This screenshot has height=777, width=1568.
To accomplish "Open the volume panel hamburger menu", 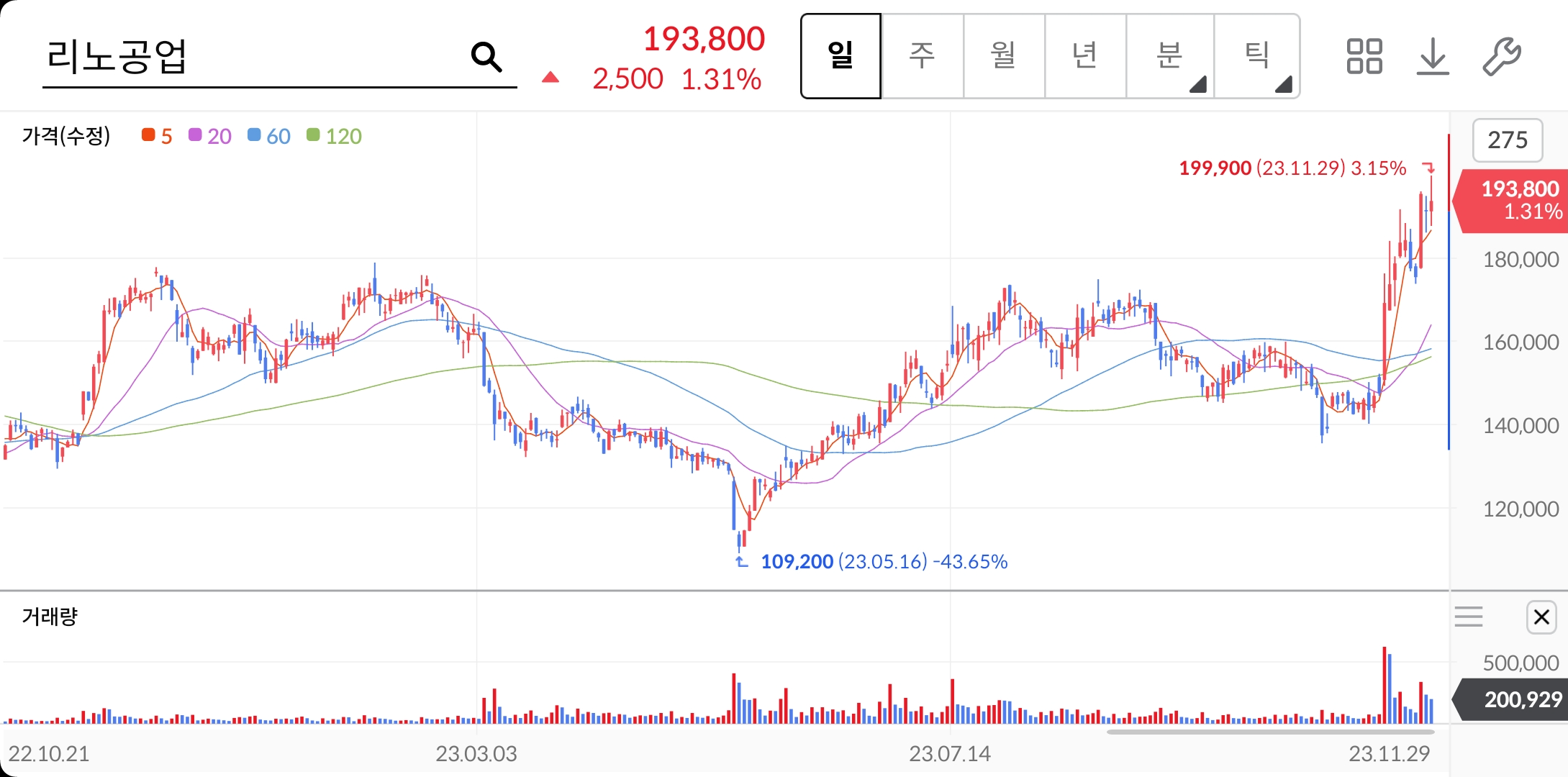I will (1468, 617).
